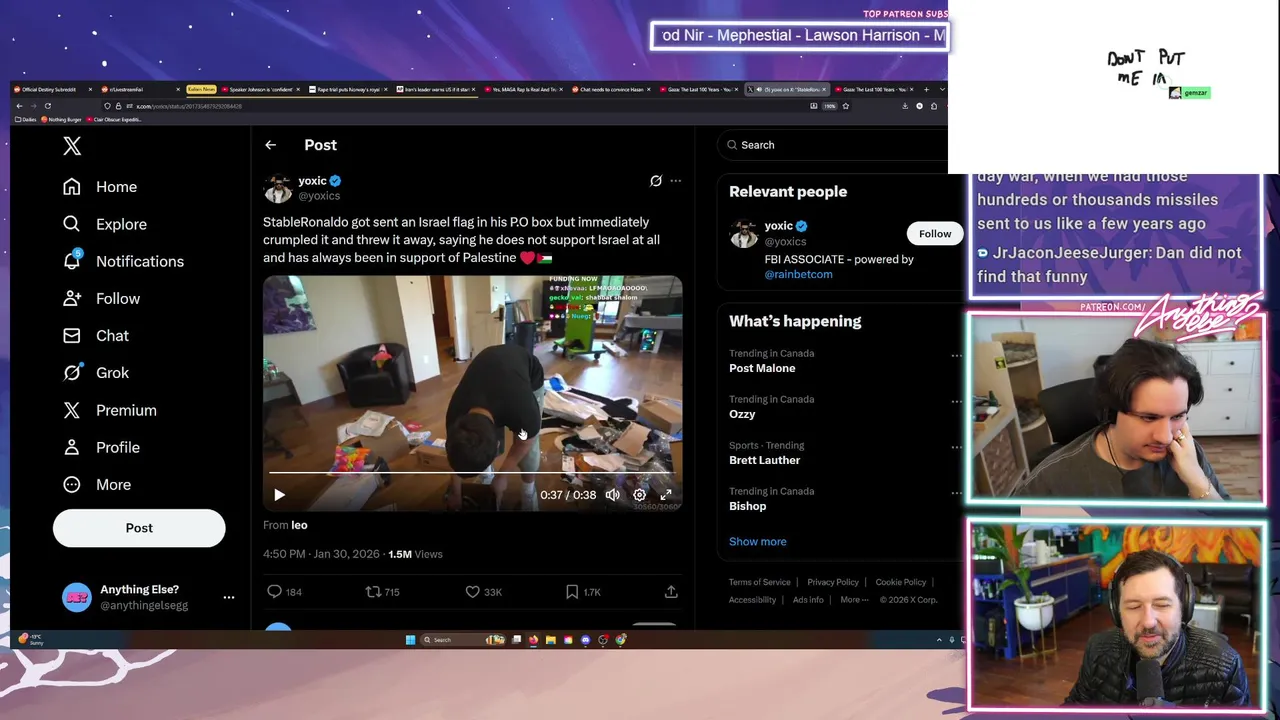Open the Cookie Policy footer link
Image resolution: width=1280 pixels, height=720 pixels.
coord(901,582)
